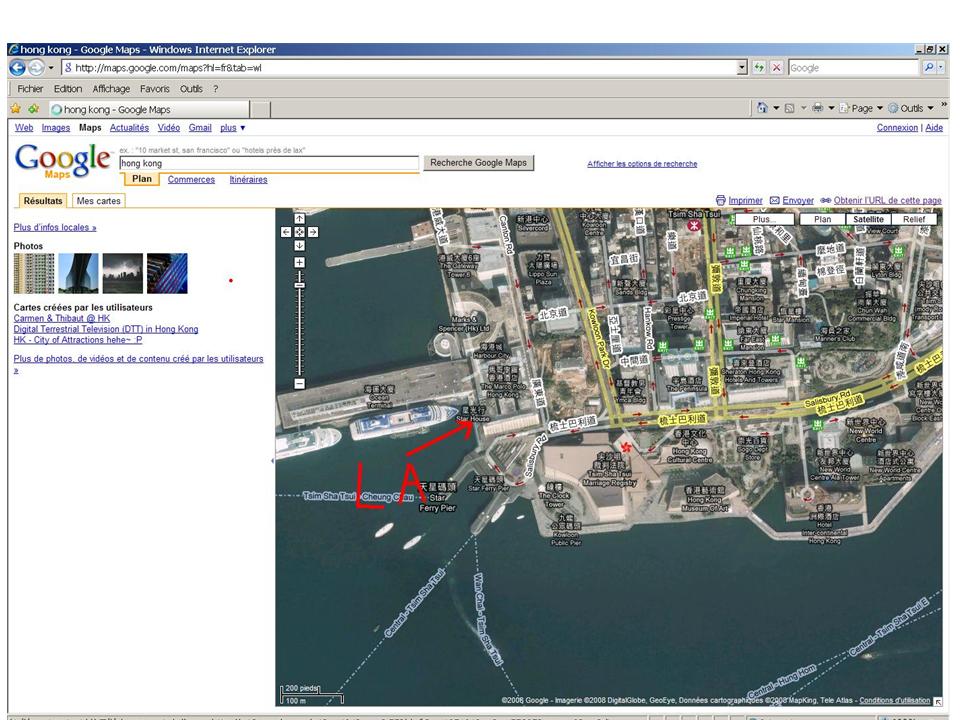The image size is (960, 720).
Task: Click the IE search magnifier button
Action: click(x=929, y=68)
